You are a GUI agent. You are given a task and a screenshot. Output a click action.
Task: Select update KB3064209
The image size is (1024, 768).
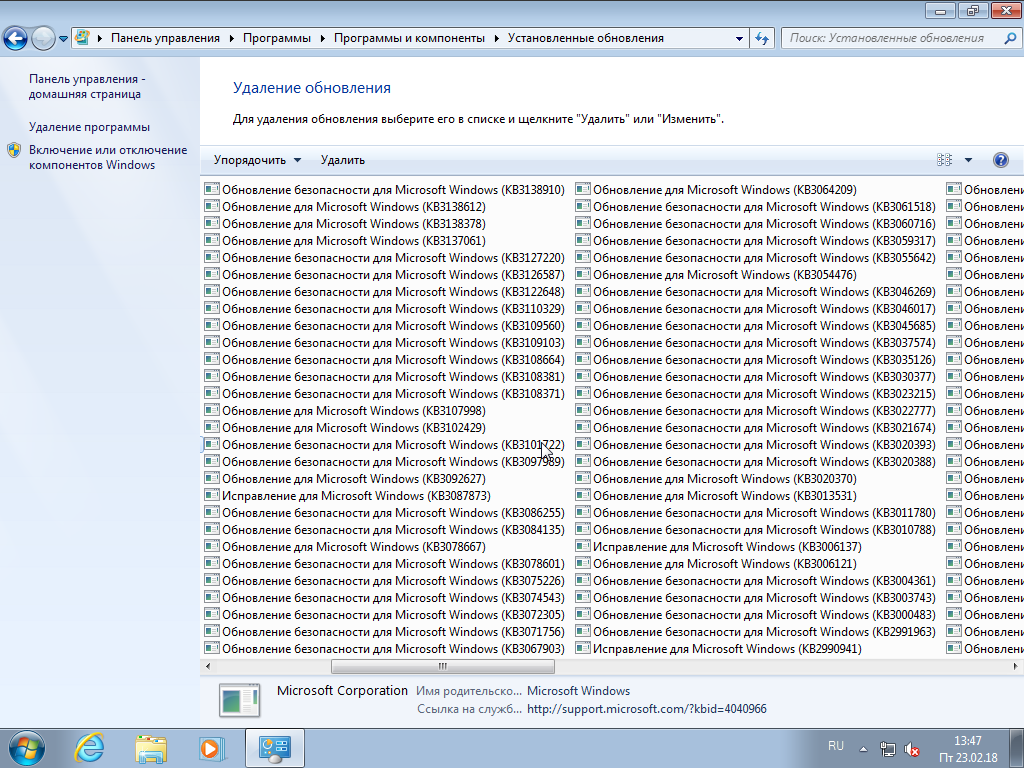click(716, 189)
